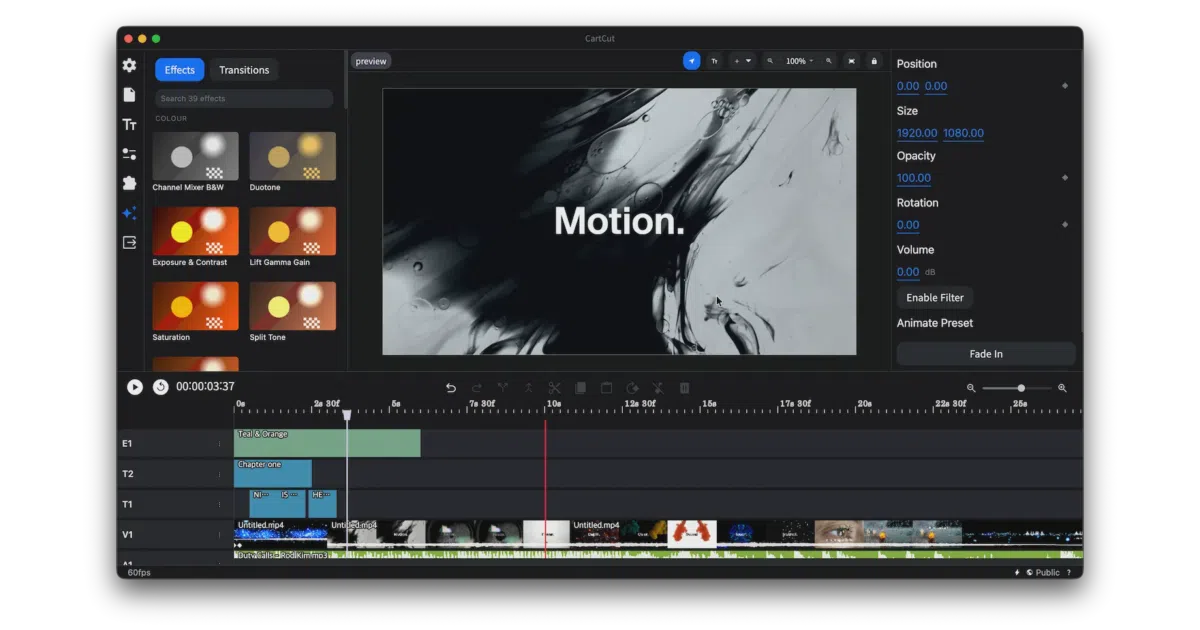Open the text tool panel in sidebar

point(129,124)
